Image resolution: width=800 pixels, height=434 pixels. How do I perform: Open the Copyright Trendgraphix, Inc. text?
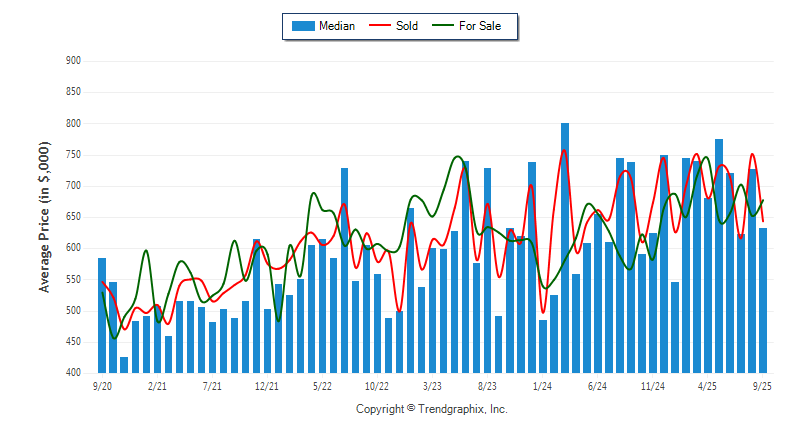(x=432, y=409)
